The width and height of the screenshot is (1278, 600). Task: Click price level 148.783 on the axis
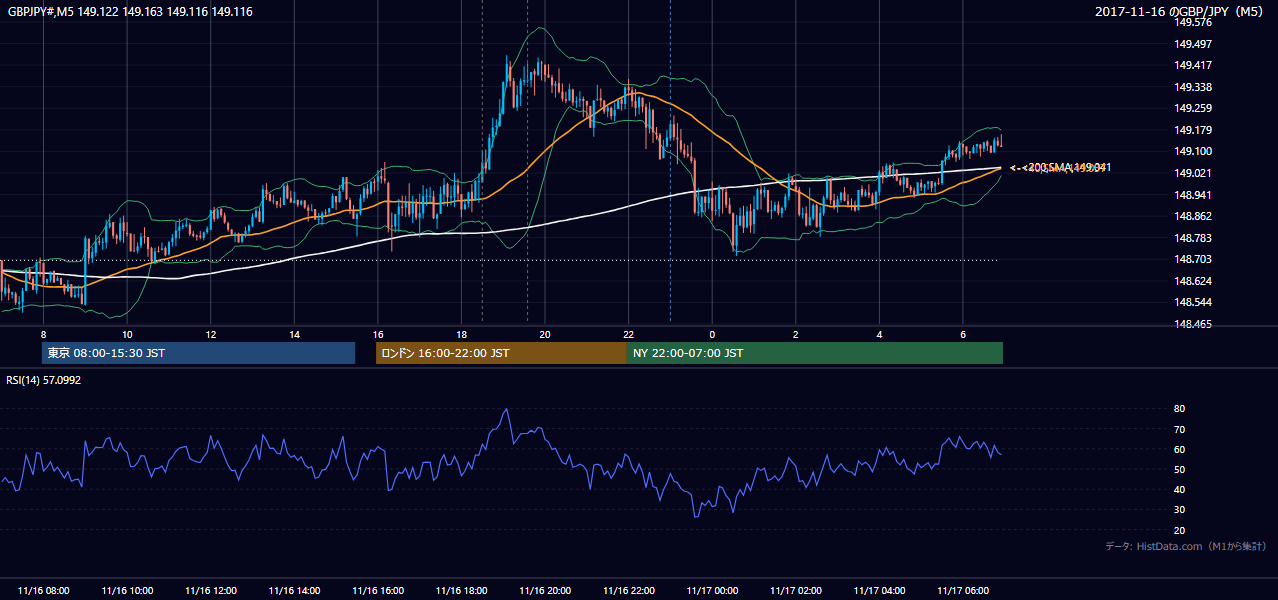[x=1193, y=238]
